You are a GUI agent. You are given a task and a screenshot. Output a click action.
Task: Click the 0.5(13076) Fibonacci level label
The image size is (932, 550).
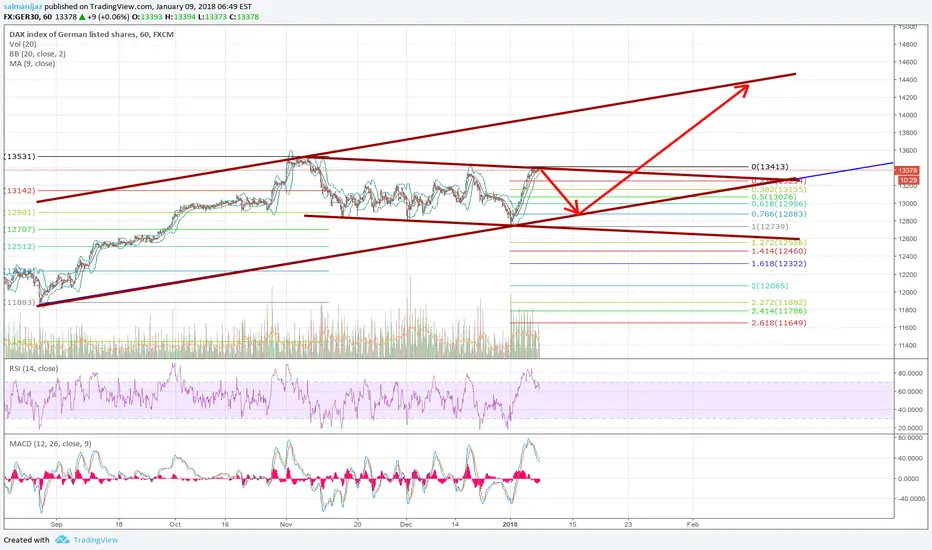click(773, 197)
